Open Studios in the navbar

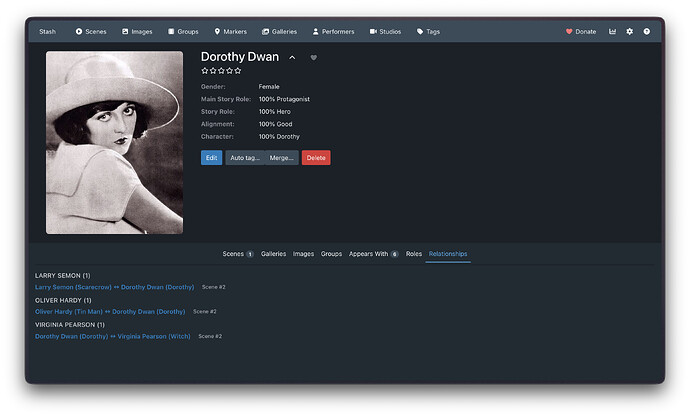pyautogui.click(x=385, y=32)
